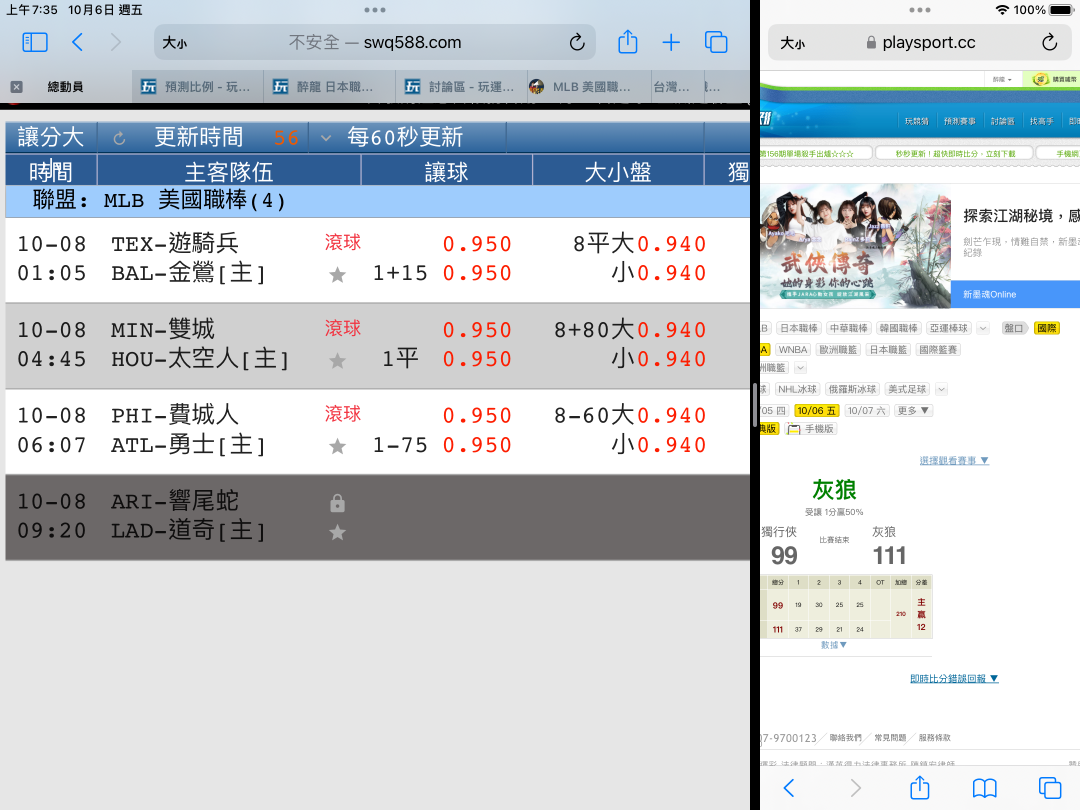Select the 讓分大 header button

pyautogui.click(x=51, y=137)
